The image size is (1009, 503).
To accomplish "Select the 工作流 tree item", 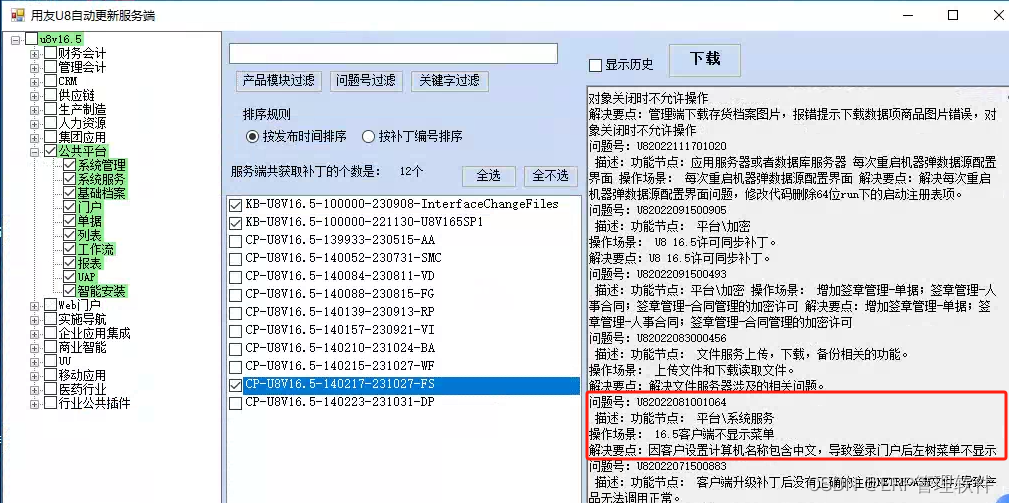I will 96,250.
